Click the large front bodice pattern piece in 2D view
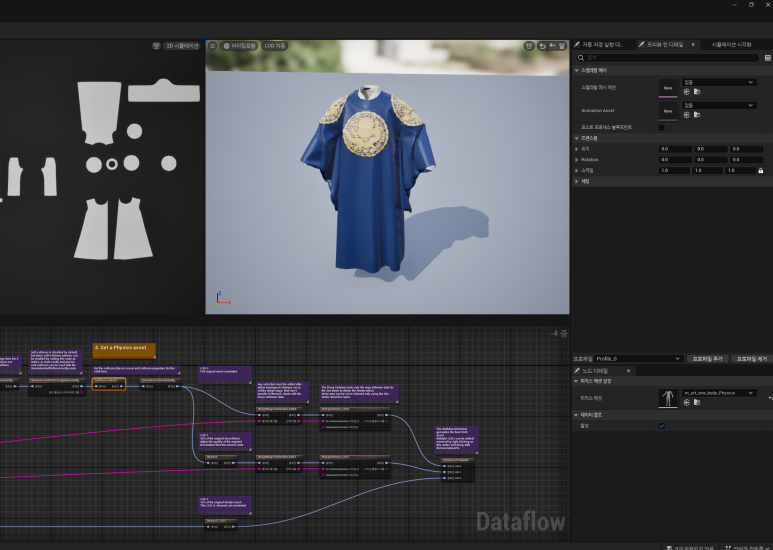773x550 pixels. coord(99,112)
